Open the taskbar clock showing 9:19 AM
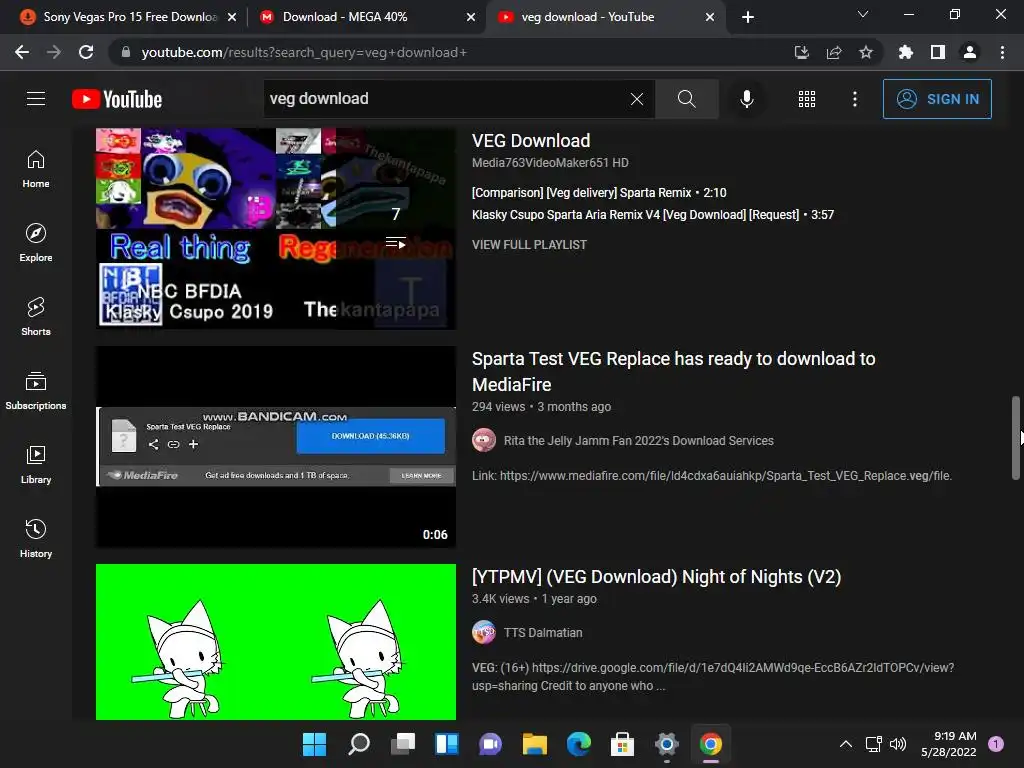The width and height of the screenshot is (1024, 768). 948,744
